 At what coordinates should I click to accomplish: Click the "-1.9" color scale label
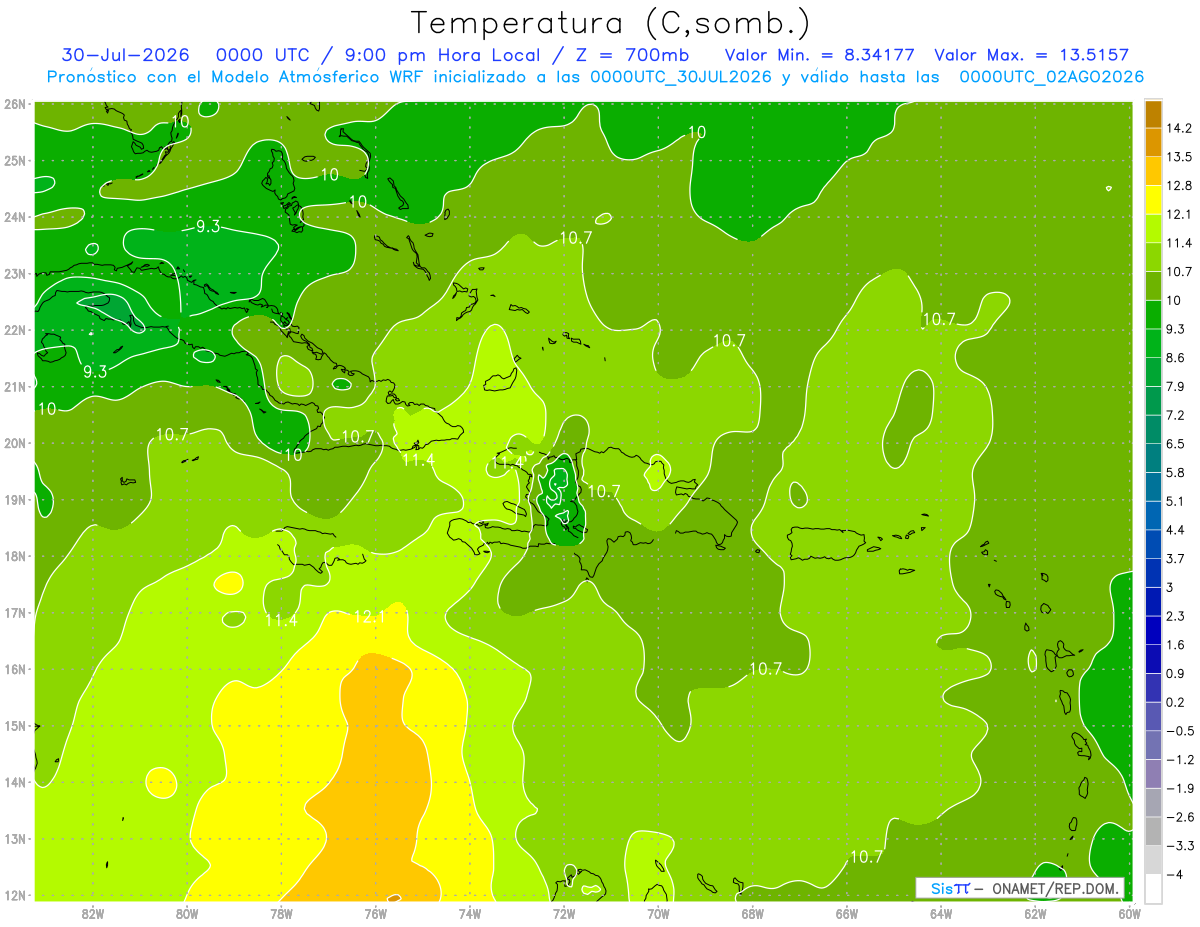1181,789
